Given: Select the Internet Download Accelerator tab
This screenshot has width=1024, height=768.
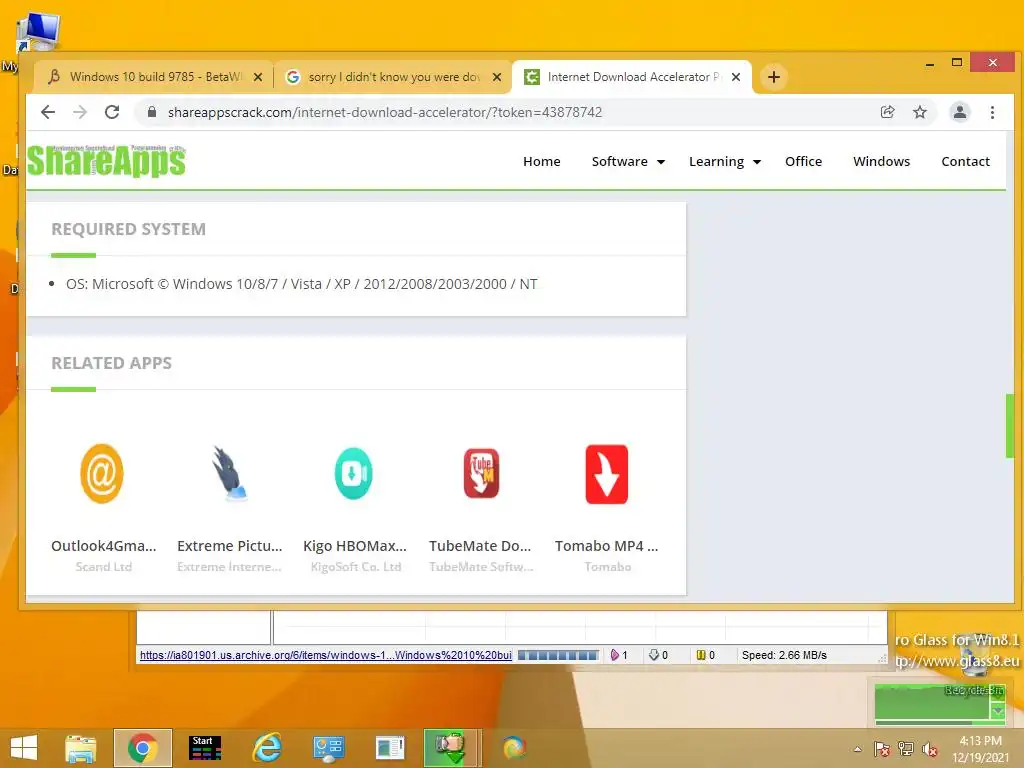Looking at the screenshot, I should [x=632, y=77].
